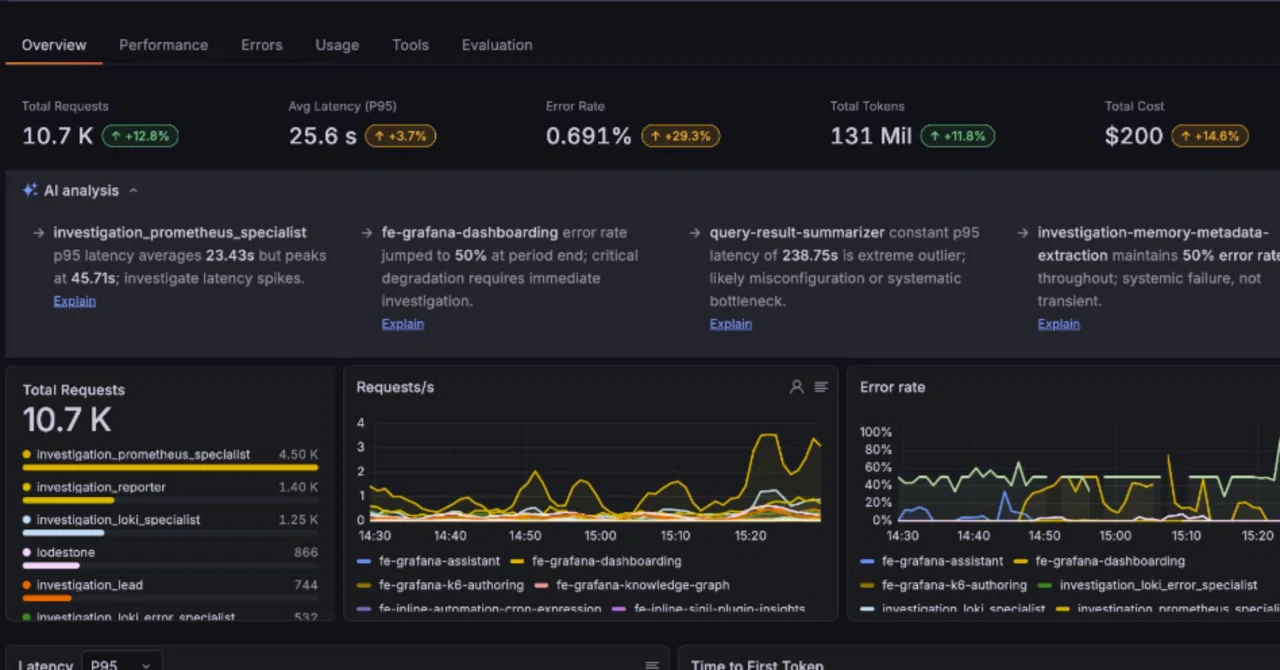Click the arrow icon beside investigation-memory-metadata-extraction insight
This screenshot has height=670, width=1280.
1023,232
